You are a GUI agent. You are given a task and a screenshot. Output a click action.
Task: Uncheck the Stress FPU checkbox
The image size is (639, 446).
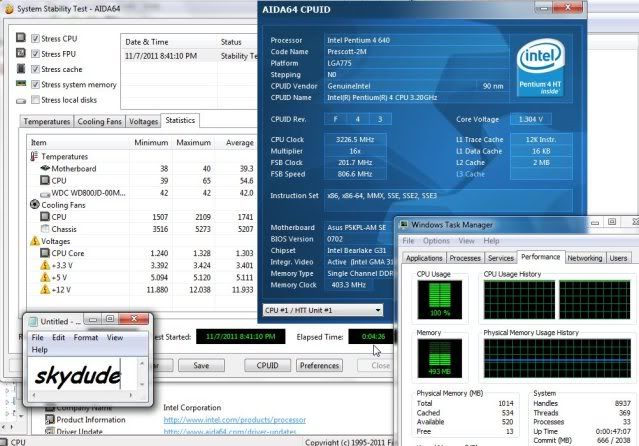[x=35, y=54]
